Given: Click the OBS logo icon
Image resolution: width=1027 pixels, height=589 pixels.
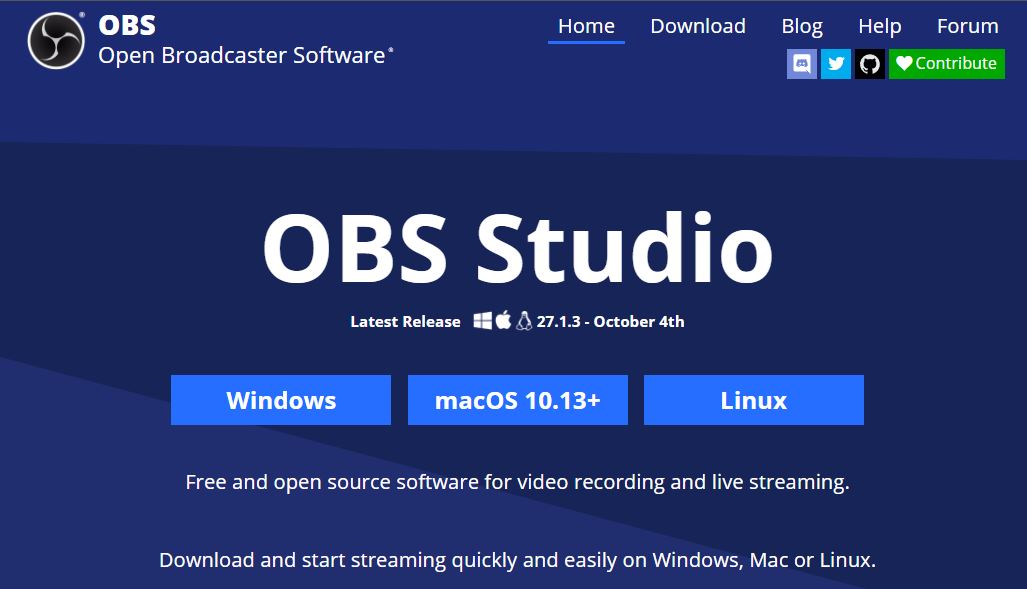Looking at the screenshot, I should [56, 41].
